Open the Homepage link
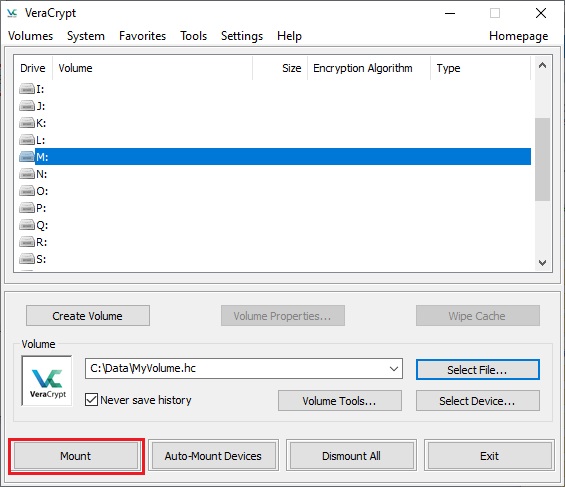 (x=519, y=36)
